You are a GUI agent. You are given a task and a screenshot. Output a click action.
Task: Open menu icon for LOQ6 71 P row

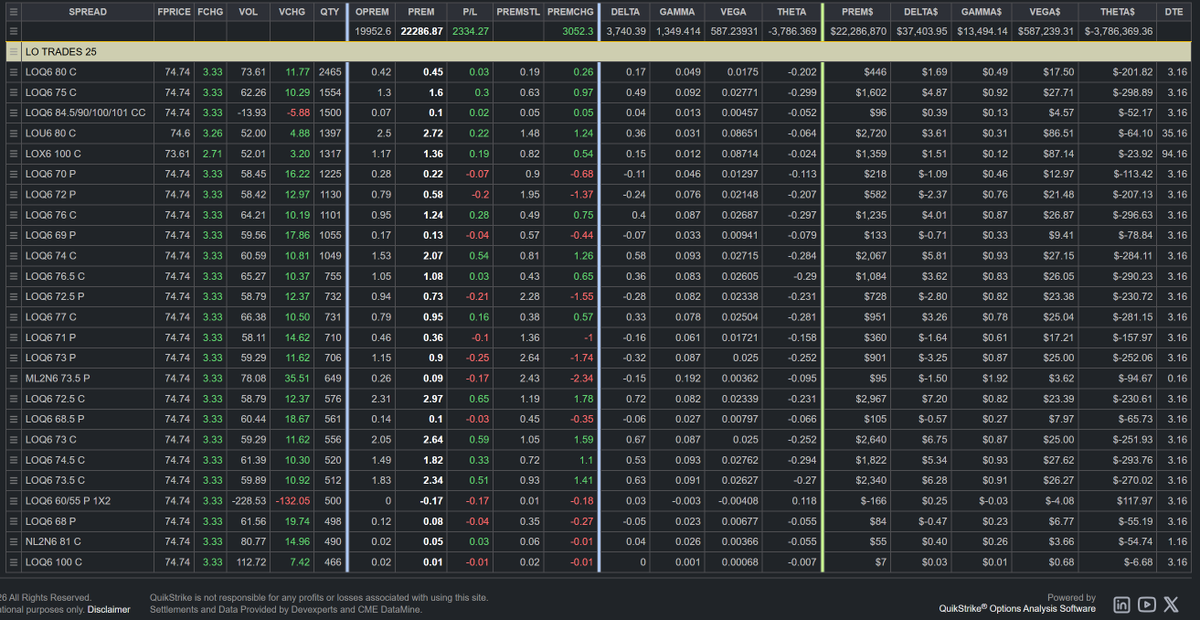coord(13,338)
